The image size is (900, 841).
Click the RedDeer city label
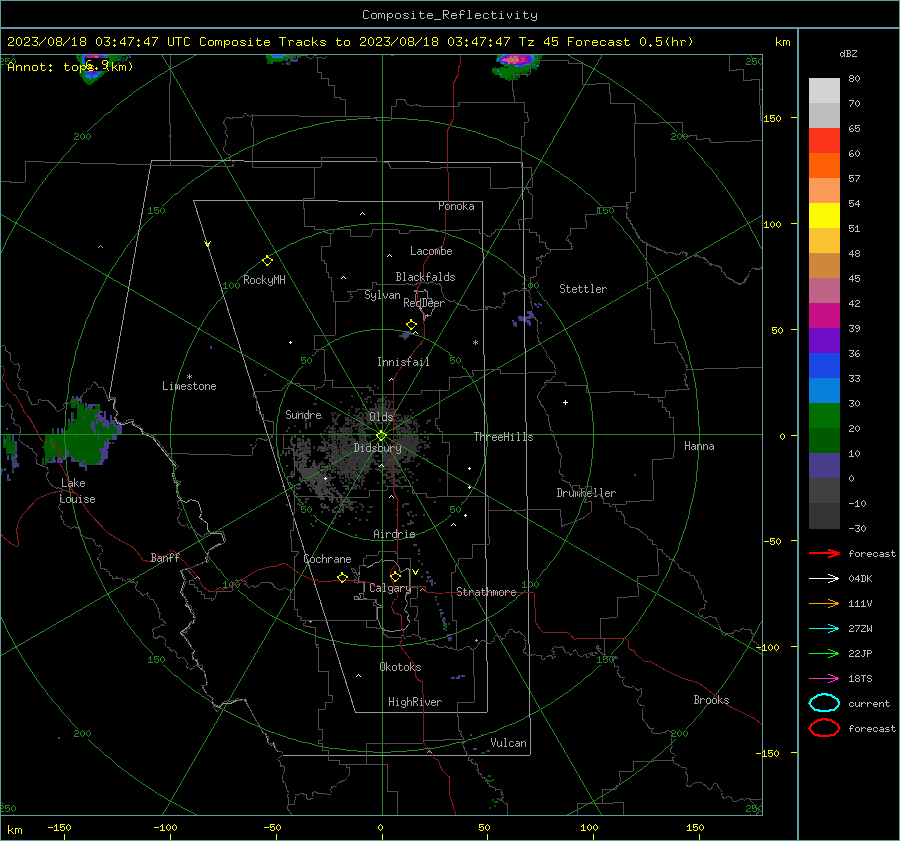point(424,303)
